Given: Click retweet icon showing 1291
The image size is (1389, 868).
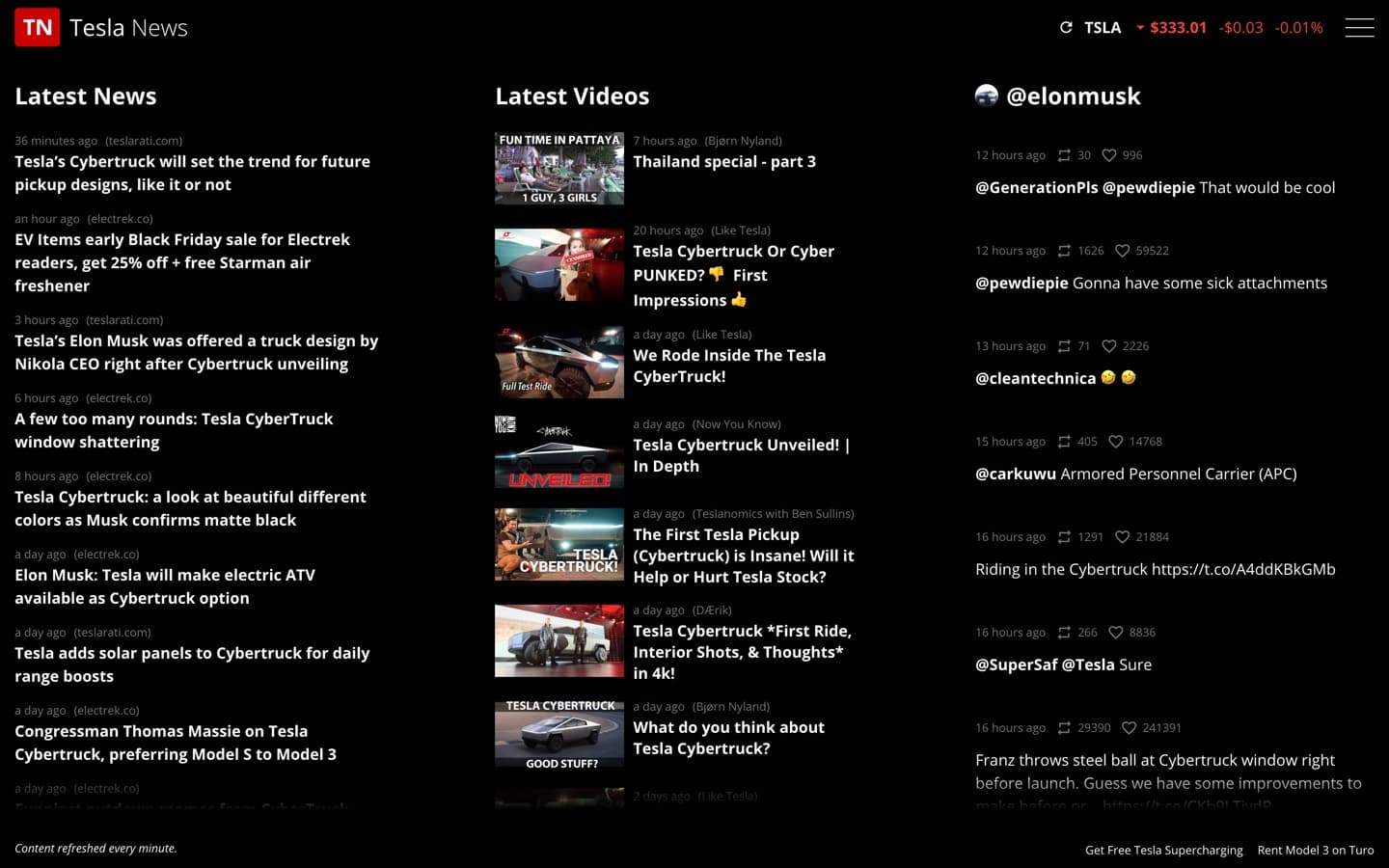Looking at the screenshot, I should pyautogui.click(x=1064, y=537).
